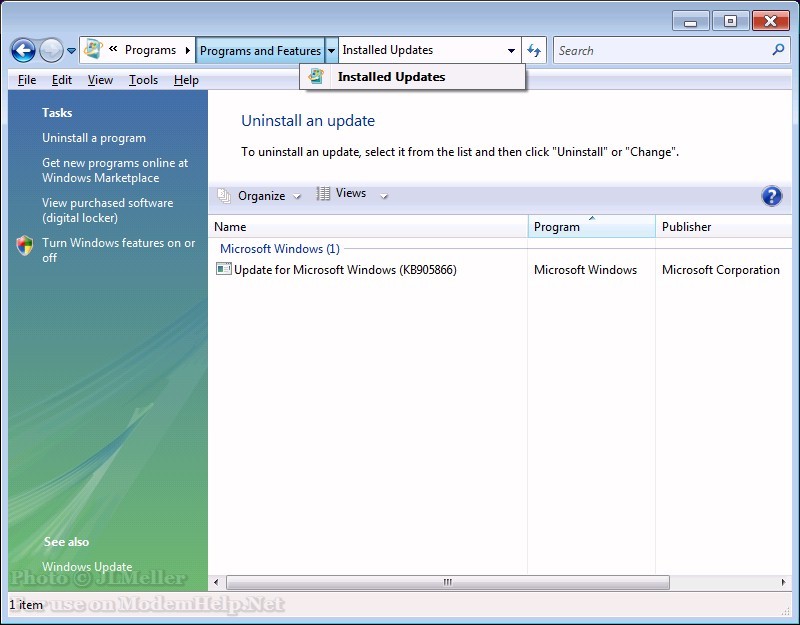800x625 pixels.
Task: Click the shield icon for Windows features
Action: coord(25,245)
